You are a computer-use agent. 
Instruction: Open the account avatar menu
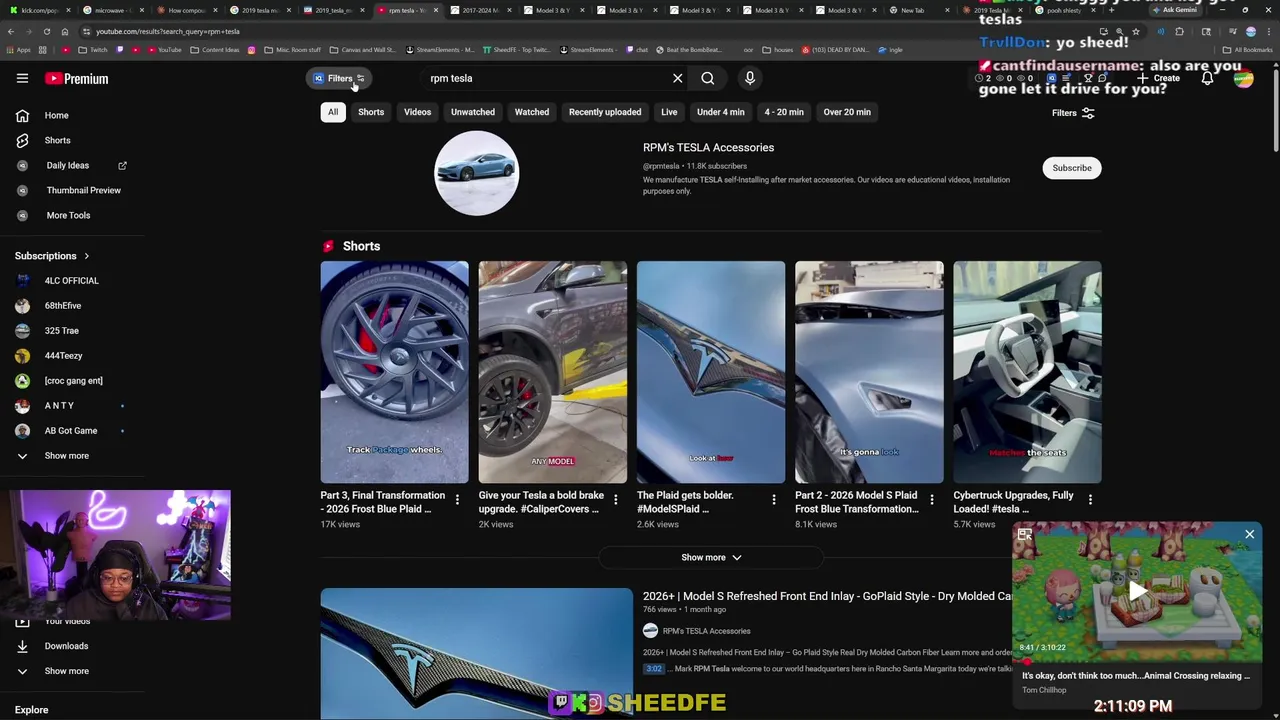click(x=1243, y=78)
